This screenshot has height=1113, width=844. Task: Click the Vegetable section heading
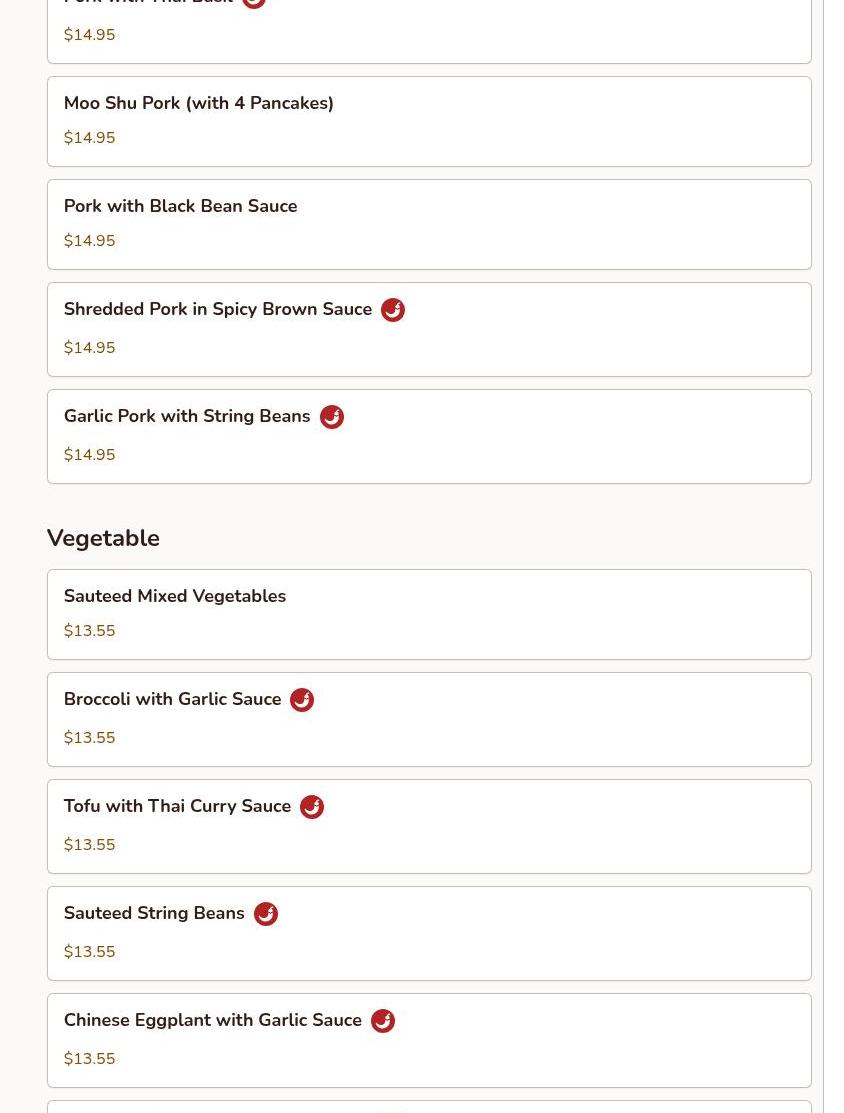103,538
